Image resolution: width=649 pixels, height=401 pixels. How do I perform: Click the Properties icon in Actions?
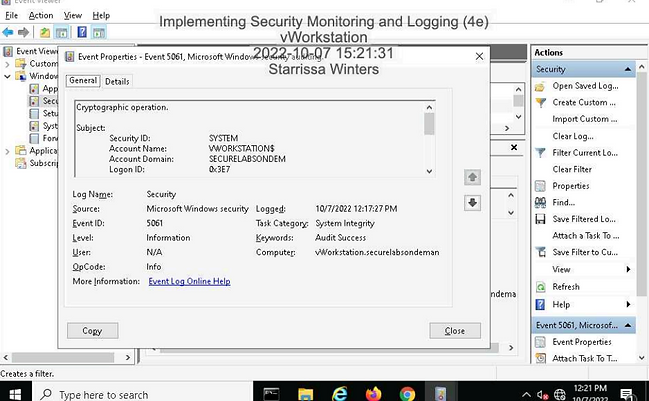click(540, 186)
